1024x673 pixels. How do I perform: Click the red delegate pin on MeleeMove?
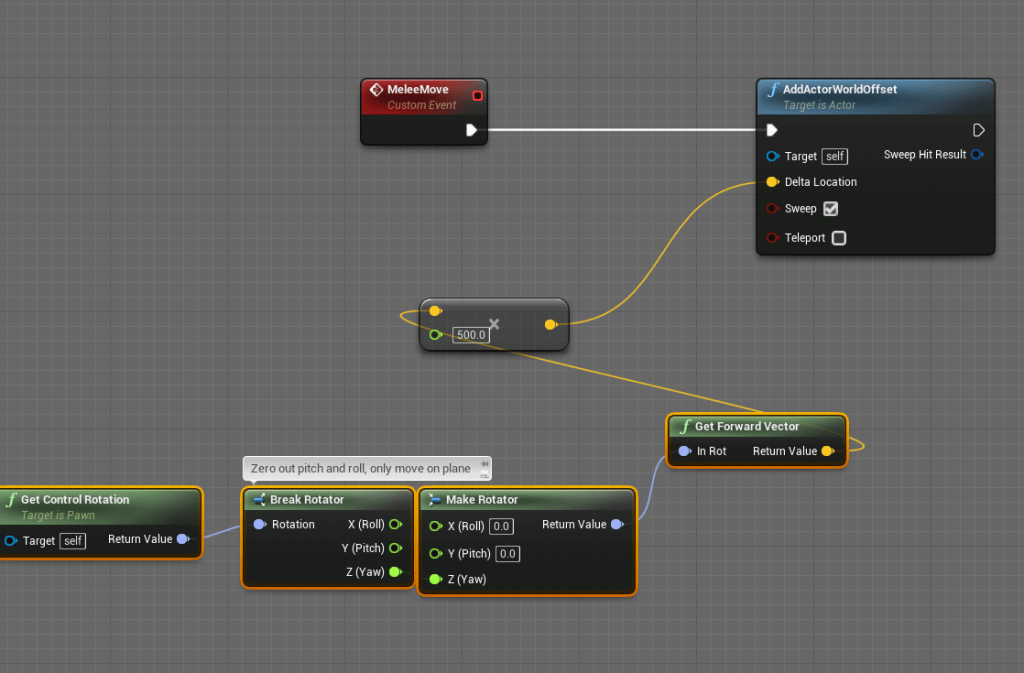(x=477, y=96)
